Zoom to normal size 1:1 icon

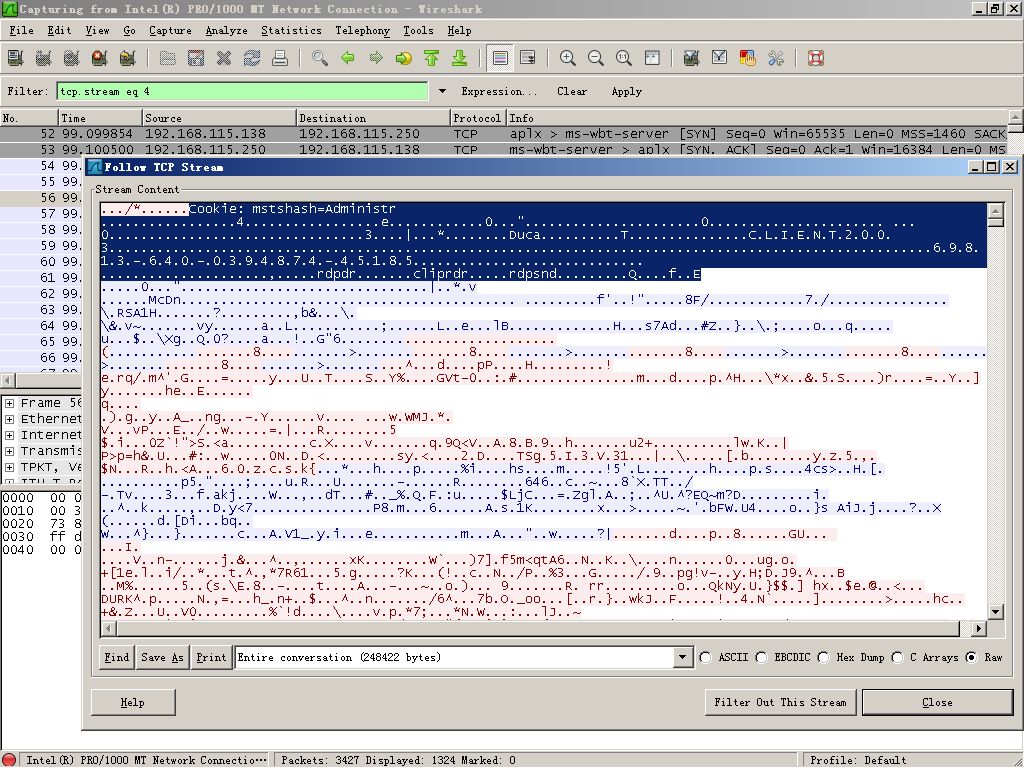click(x=624, y=58)
